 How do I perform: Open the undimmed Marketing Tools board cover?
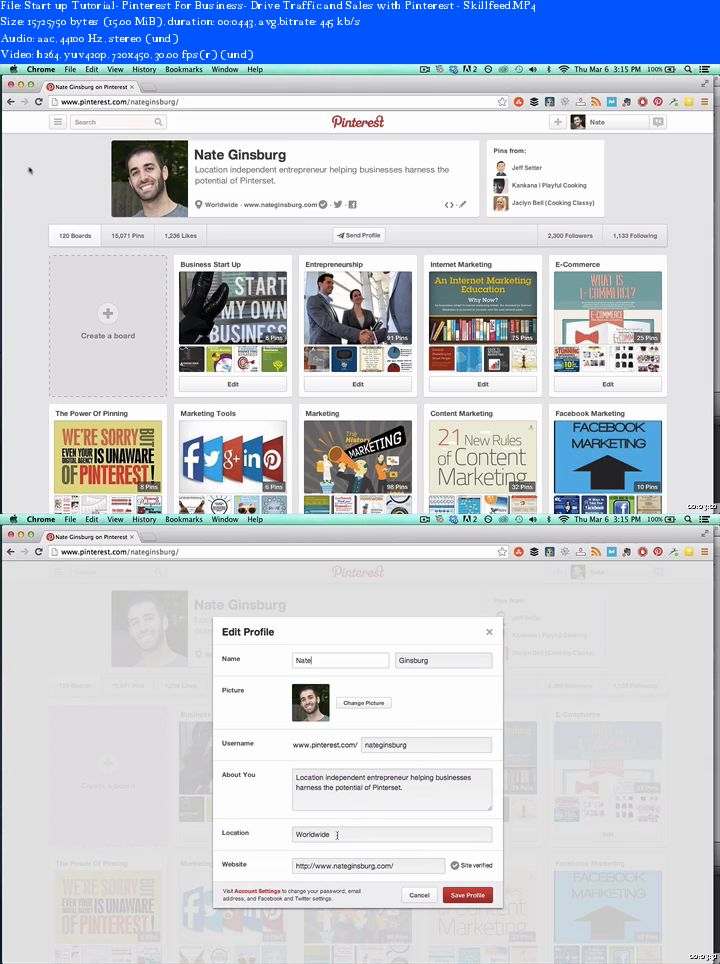233,457
